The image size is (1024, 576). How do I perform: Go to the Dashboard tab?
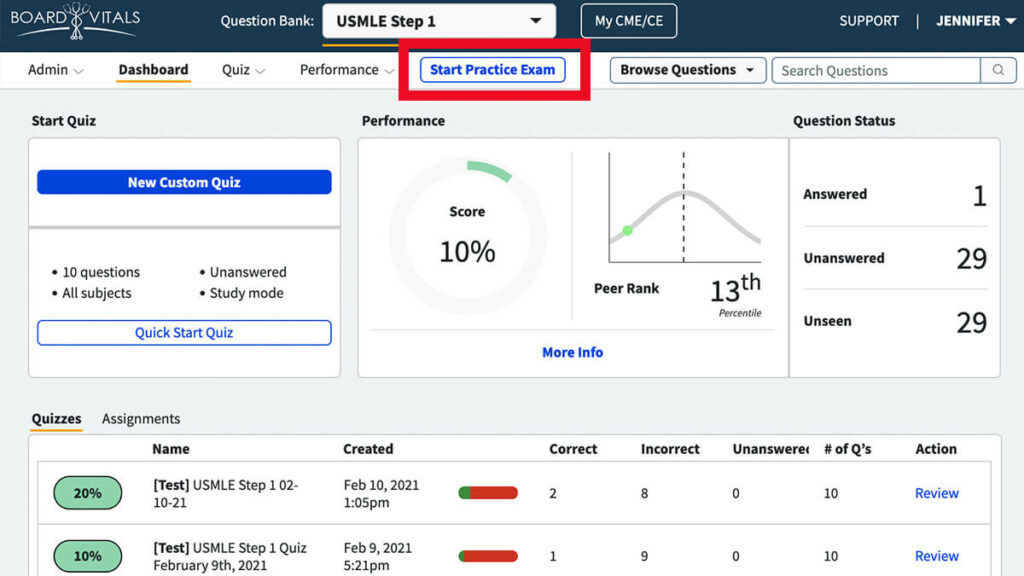(153, 70)
